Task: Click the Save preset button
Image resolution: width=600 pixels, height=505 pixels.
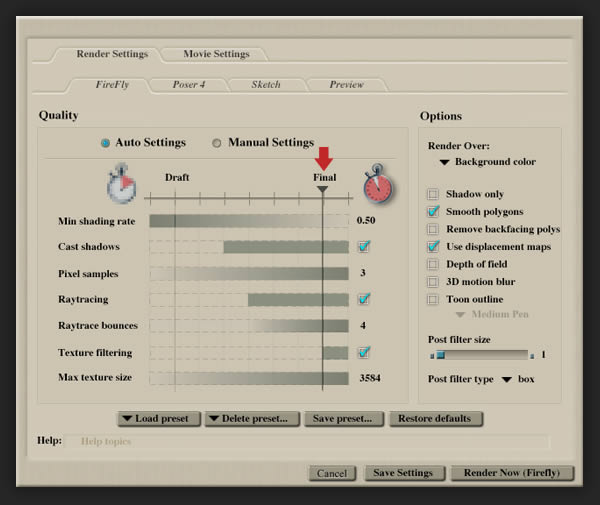Action: click(x=343, y=419)
